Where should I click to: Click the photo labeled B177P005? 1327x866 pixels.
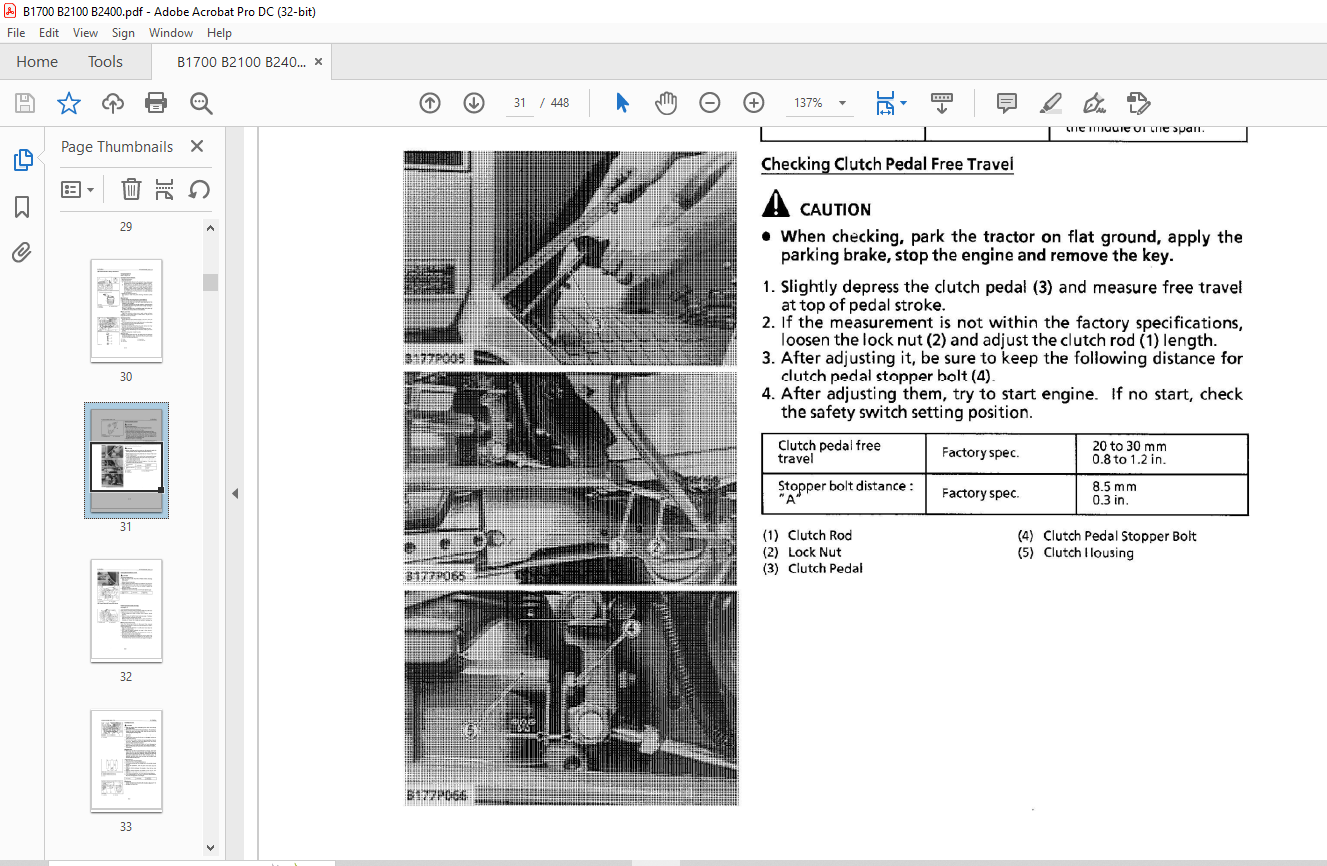pyautogui.click(x=571, y=258)
